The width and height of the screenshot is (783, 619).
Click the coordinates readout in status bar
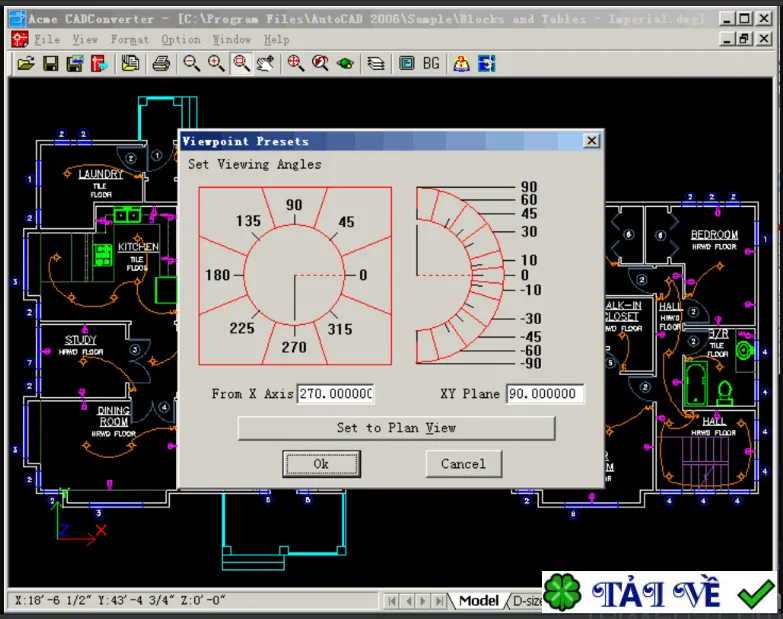click(120, 600)
